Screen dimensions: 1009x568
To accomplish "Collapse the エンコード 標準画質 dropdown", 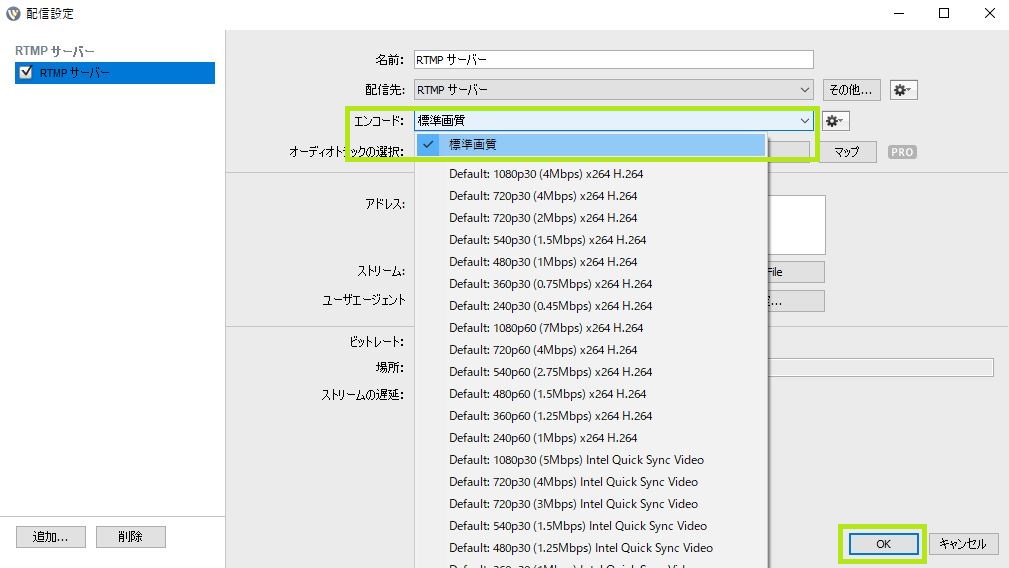I will tap(613, 120).
